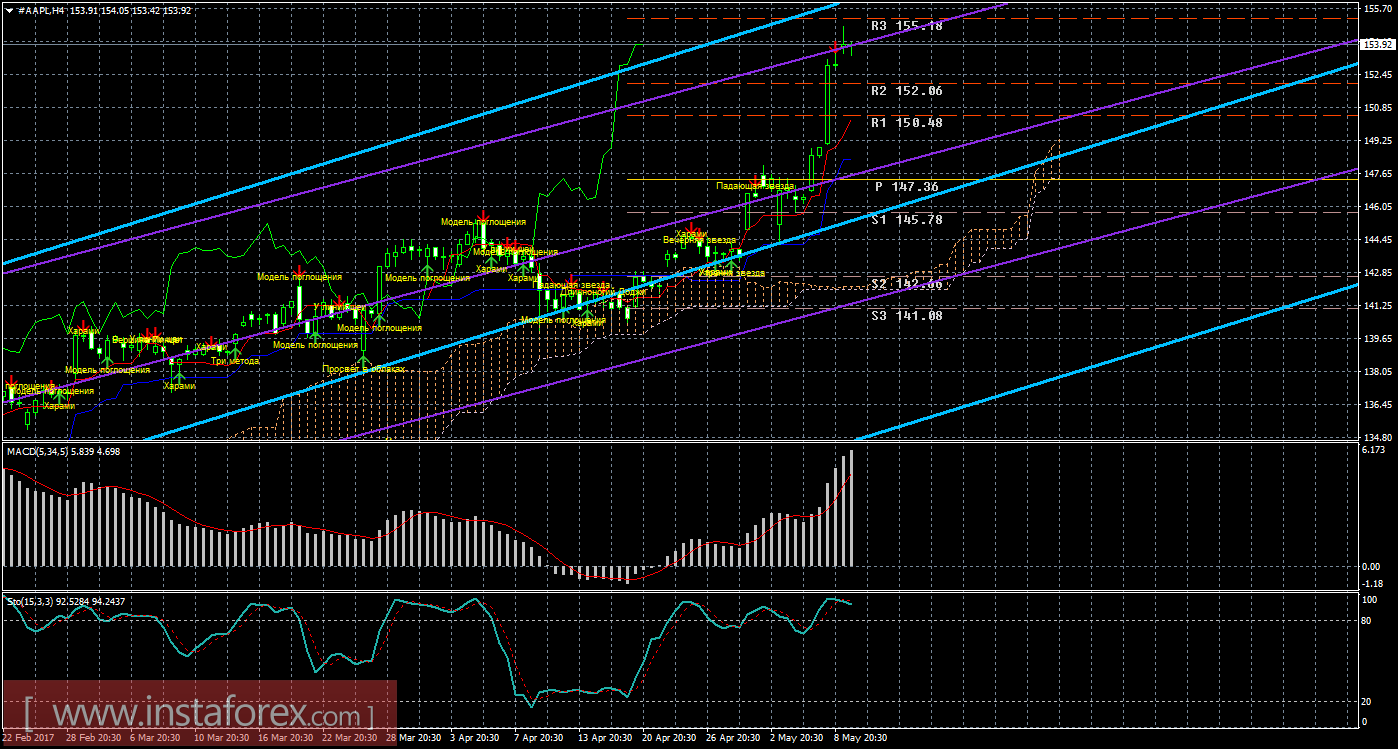Click 134.80 on the price scale
Viewport: 1398px width, 749px height.
click(x=1379, y=438)
